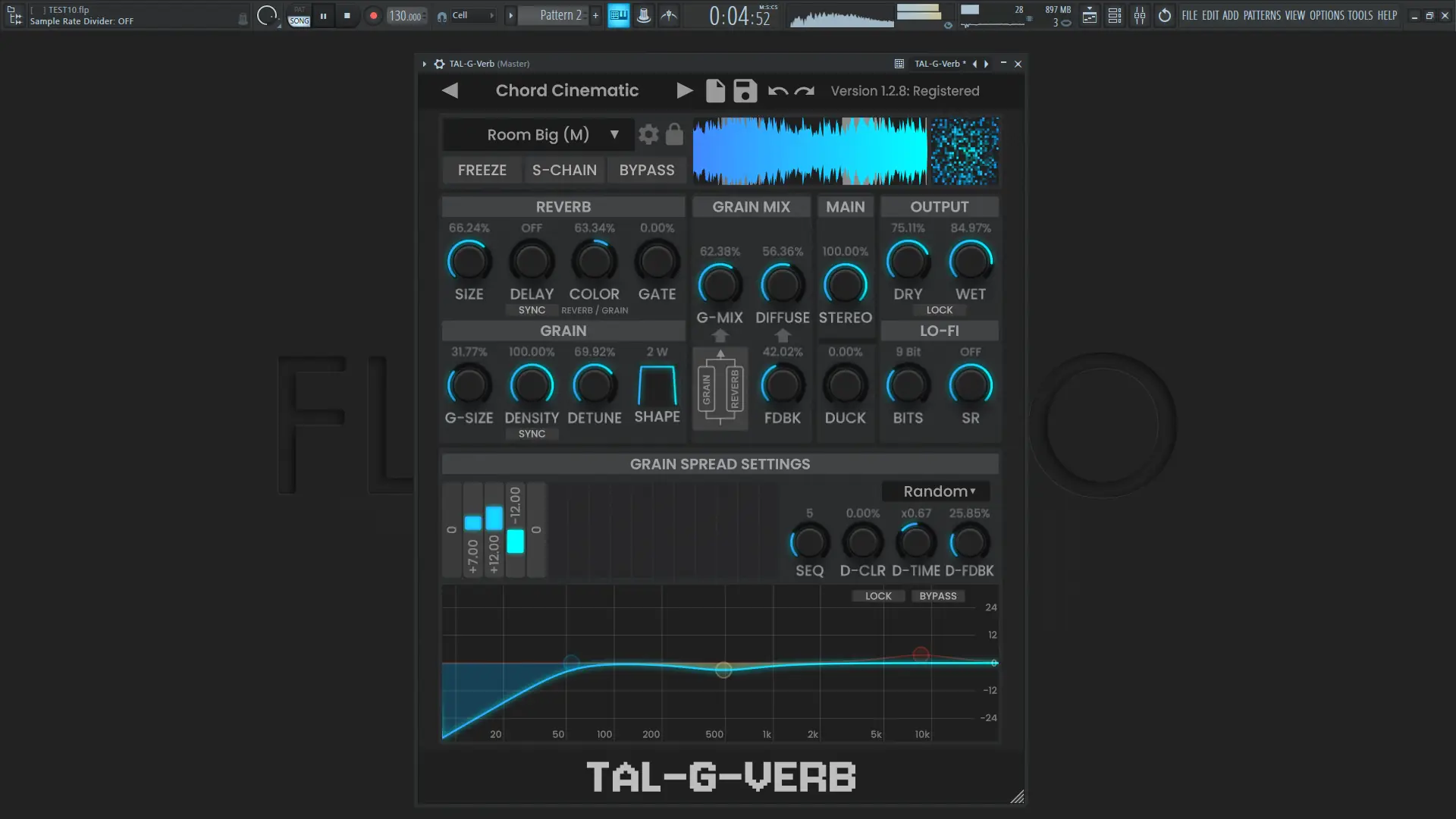Enable the S-CHAIN toggle
Screen dimensions: 1456x819
click(x=564, y=171)
